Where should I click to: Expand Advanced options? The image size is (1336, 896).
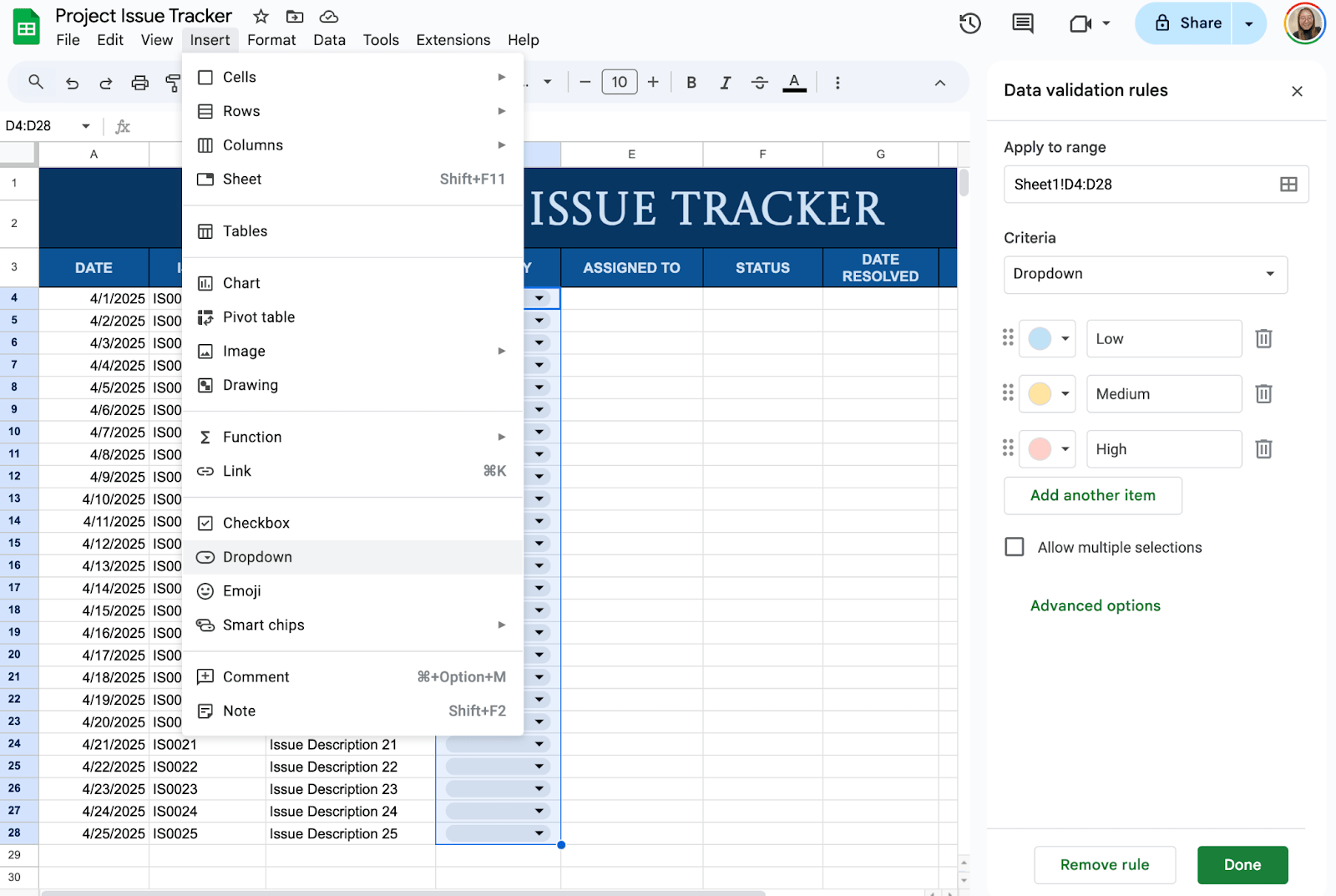pos(1096,605)
